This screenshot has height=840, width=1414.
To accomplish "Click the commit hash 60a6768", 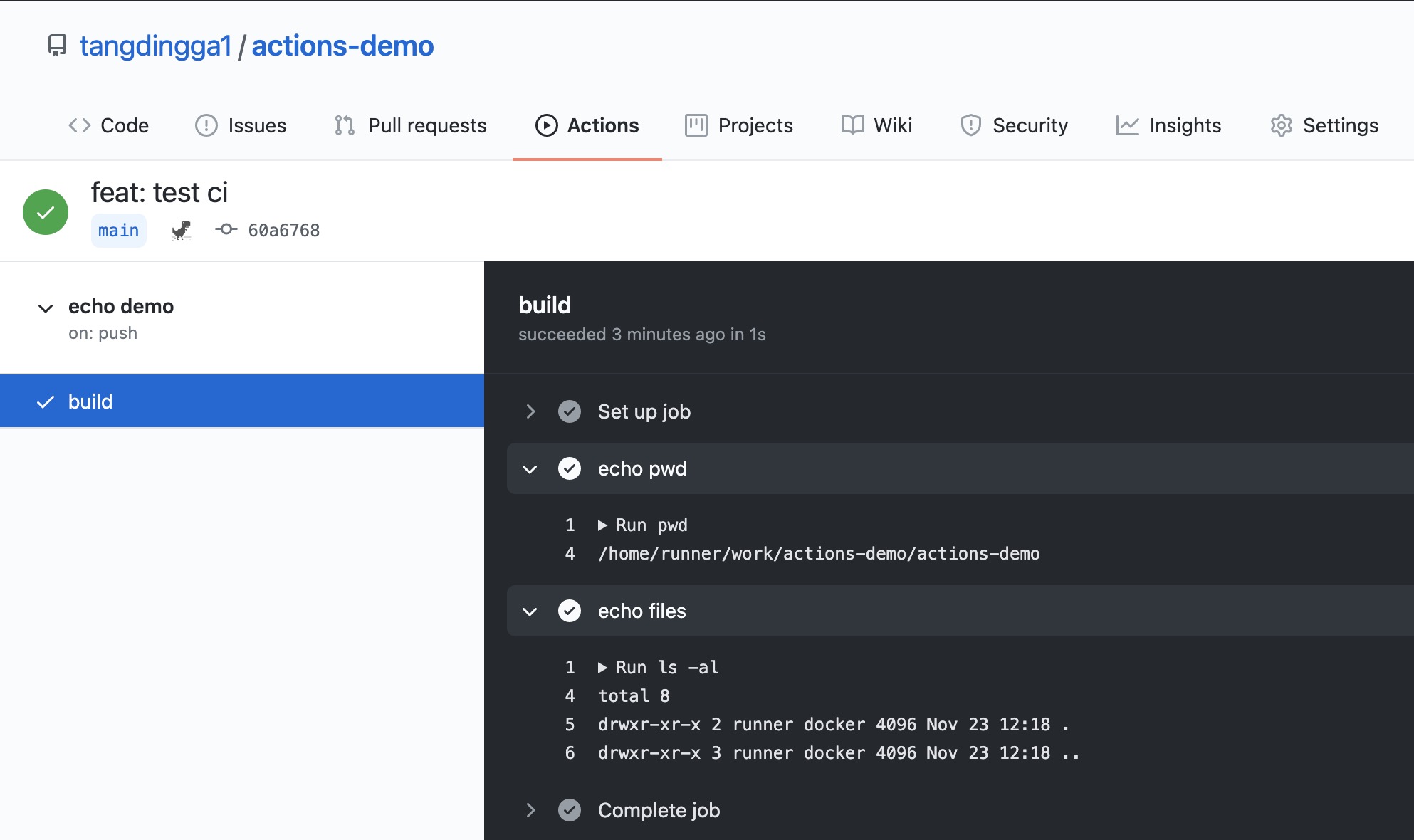I will click(283, 230).
